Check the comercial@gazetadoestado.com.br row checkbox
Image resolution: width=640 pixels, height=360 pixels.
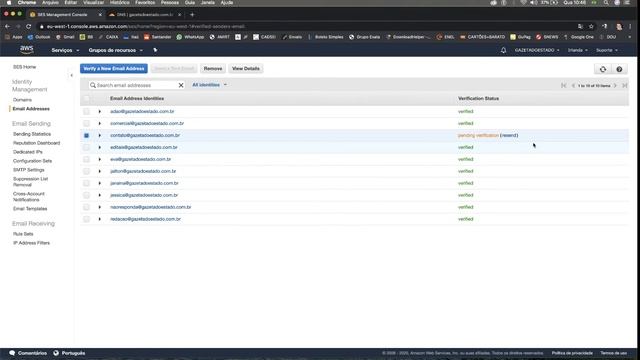tap(87, 123)
